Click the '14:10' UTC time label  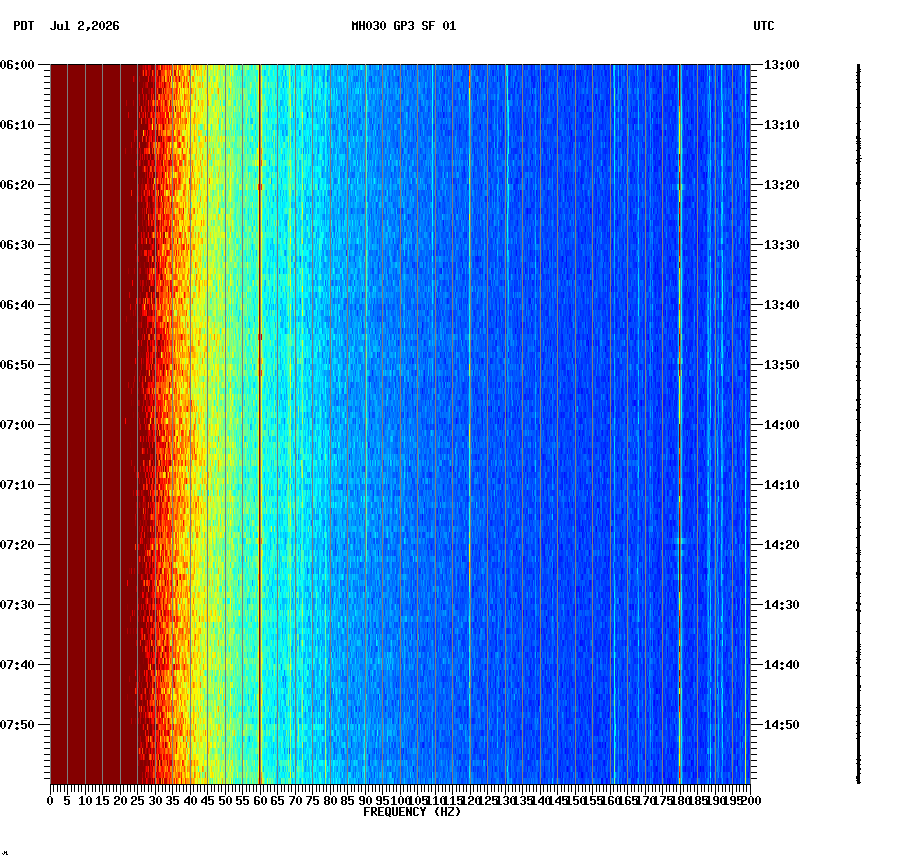coord(782,484)
